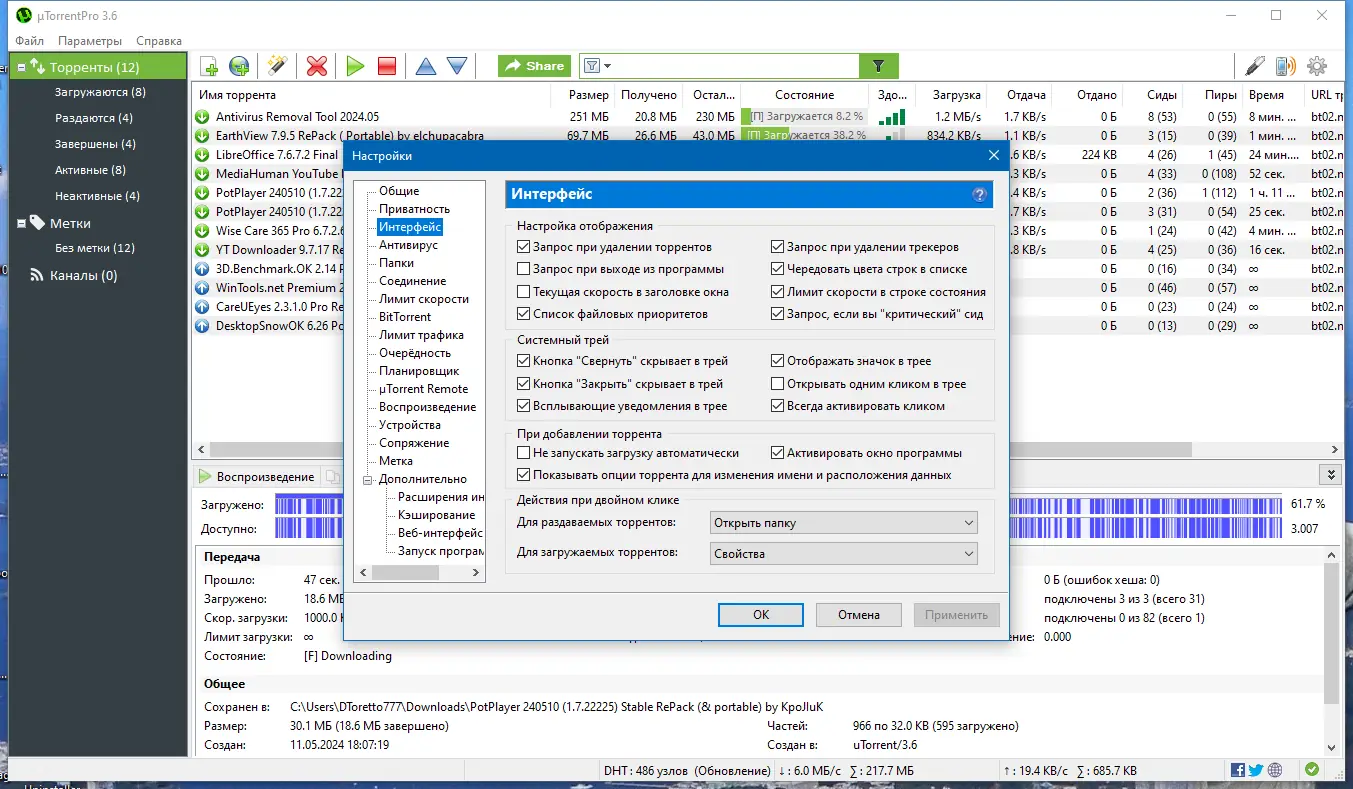Collapse the Дополнительно tree node
1353x789 pixels.
(368, 479)
